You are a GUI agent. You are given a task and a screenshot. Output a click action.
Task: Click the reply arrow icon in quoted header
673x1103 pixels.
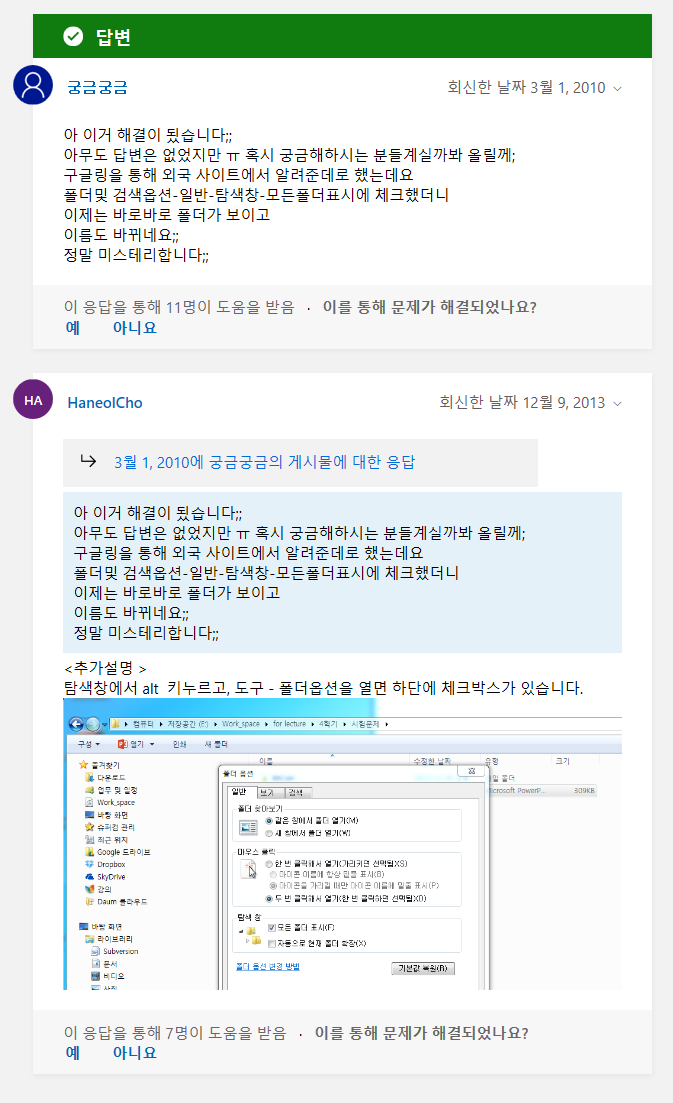pos(88,461)
